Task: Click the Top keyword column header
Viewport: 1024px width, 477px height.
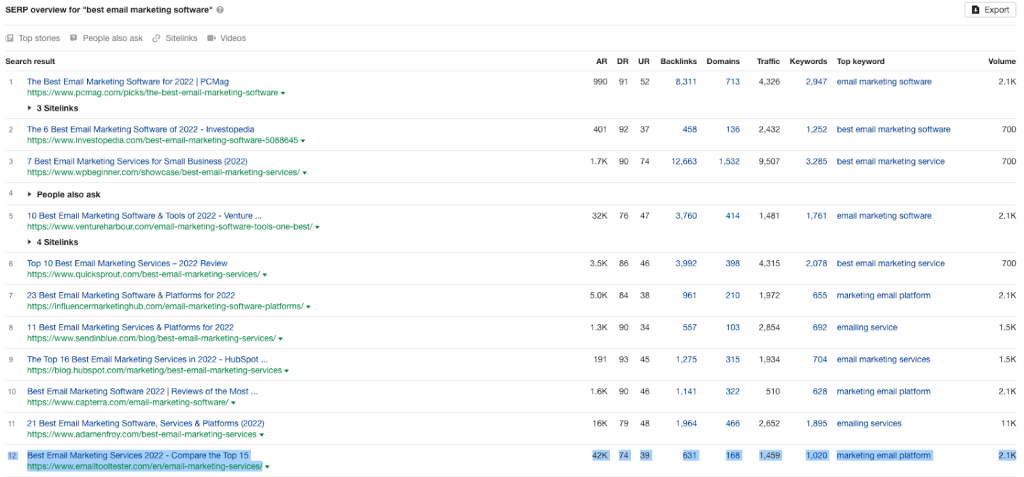Action: (861, 61)
